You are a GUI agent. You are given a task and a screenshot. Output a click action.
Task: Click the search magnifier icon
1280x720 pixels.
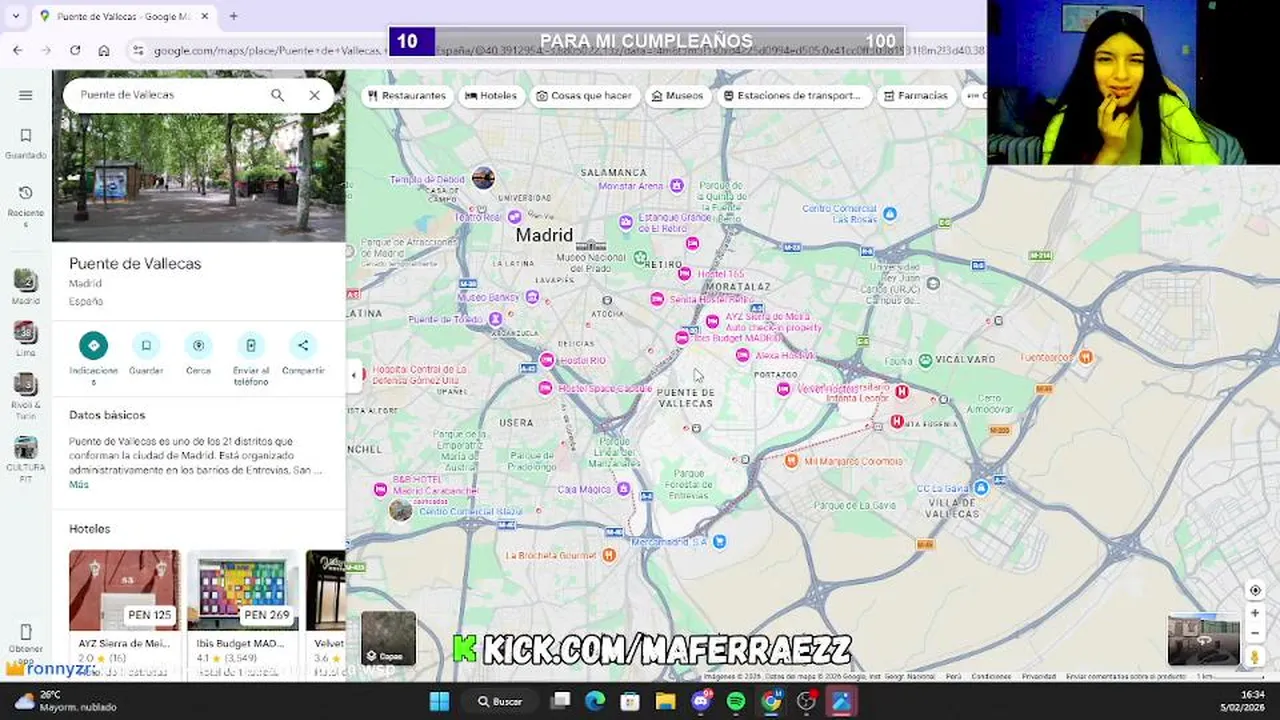277,95
